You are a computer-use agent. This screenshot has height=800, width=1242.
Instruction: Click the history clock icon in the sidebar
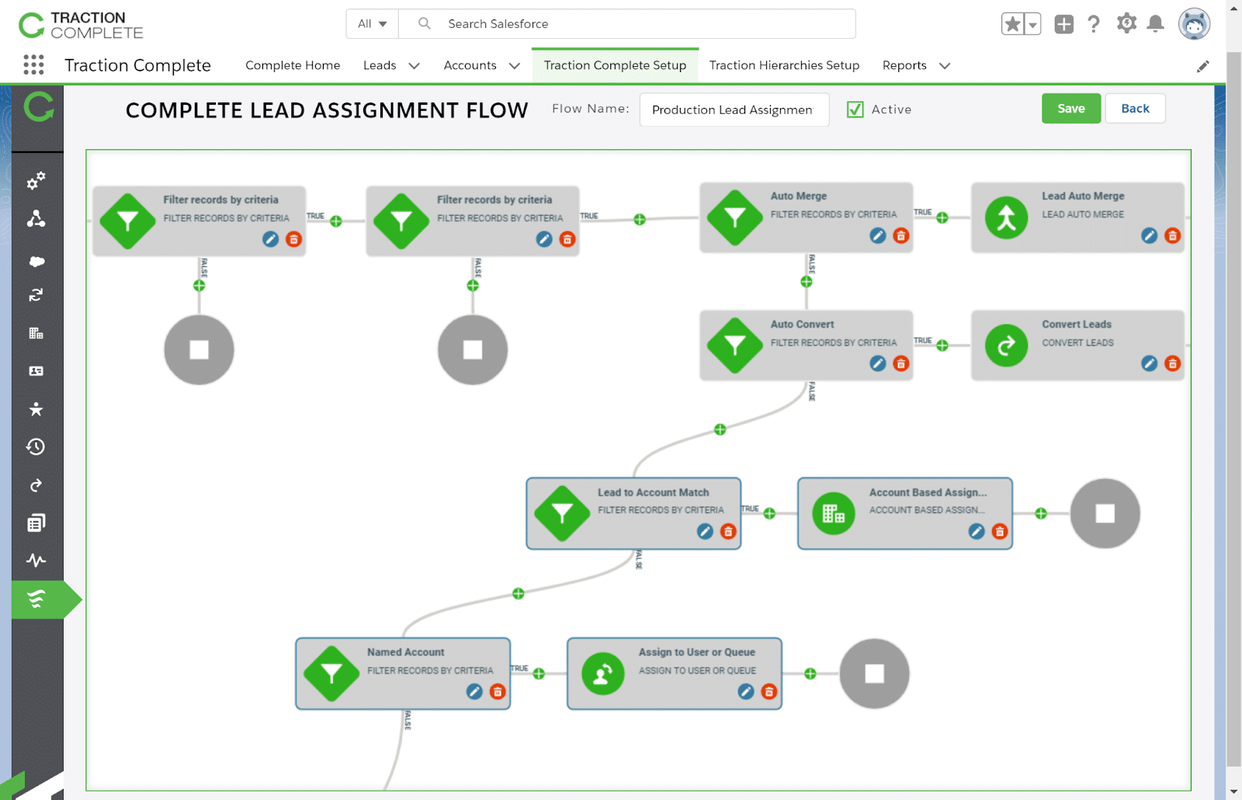(x=37, y=447)
